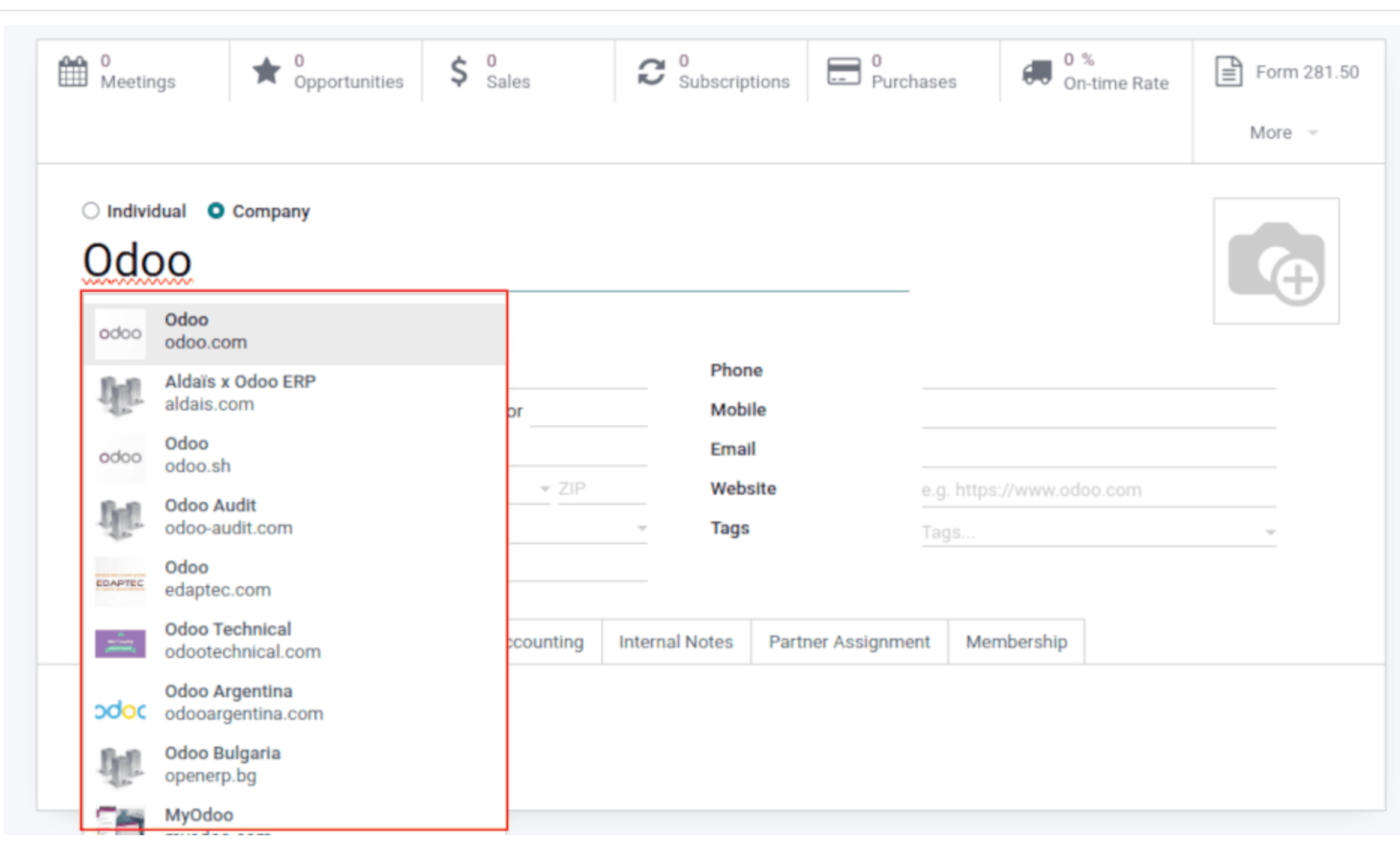Screen dimensions: 1400x842
Task: Choose the Odoo Bulgaria suggestion
Action: pyautogui.click(x=294, y=766)
